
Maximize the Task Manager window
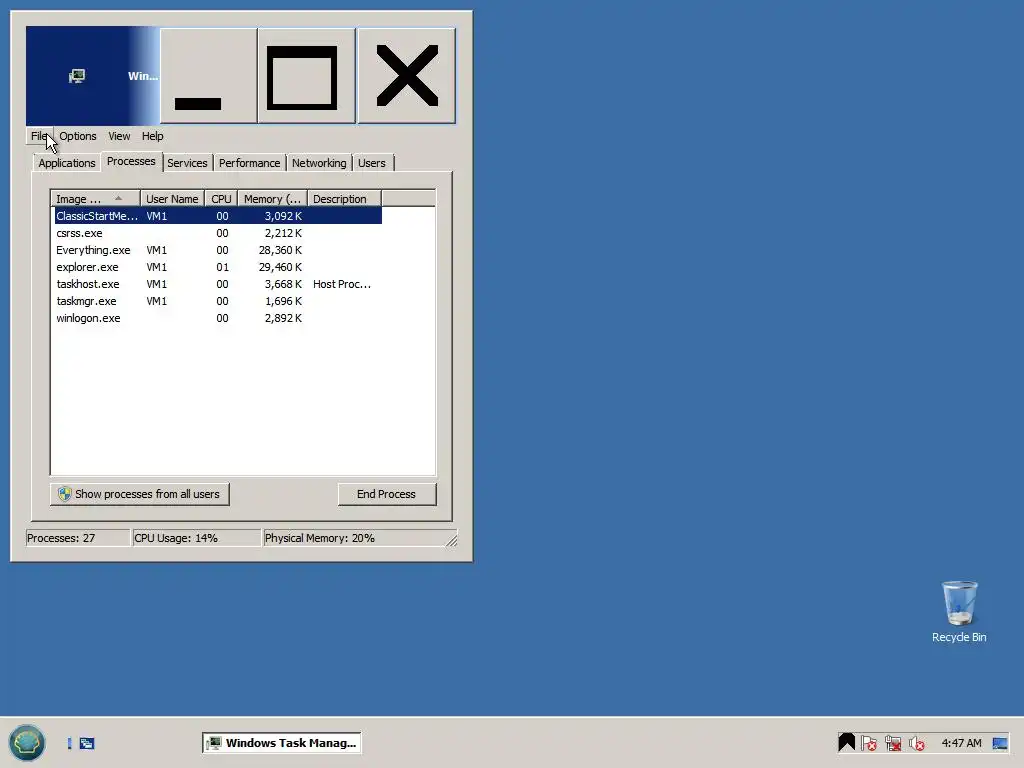(x=306, y=76)
